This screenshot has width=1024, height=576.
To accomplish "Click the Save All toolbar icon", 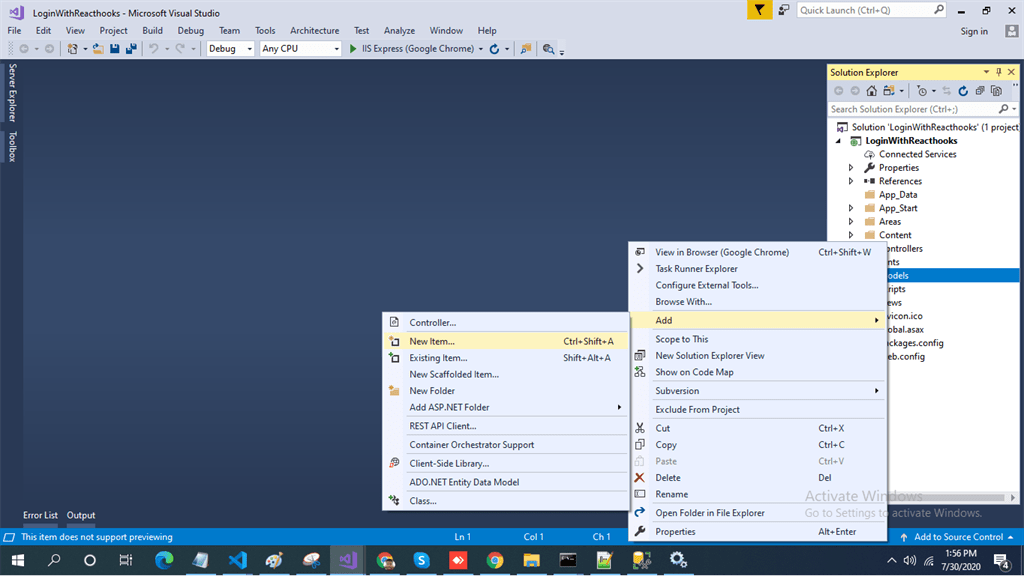I will pos(131,49).
